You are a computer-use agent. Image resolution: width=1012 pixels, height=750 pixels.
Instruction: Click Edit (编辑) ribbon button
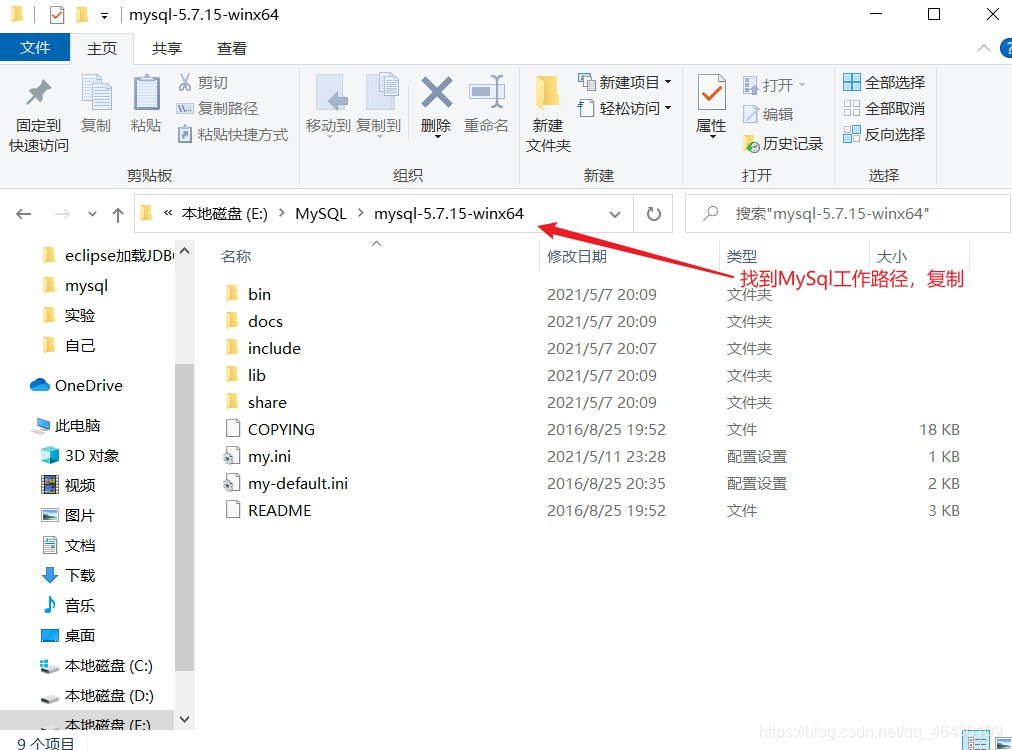point(768,114)
